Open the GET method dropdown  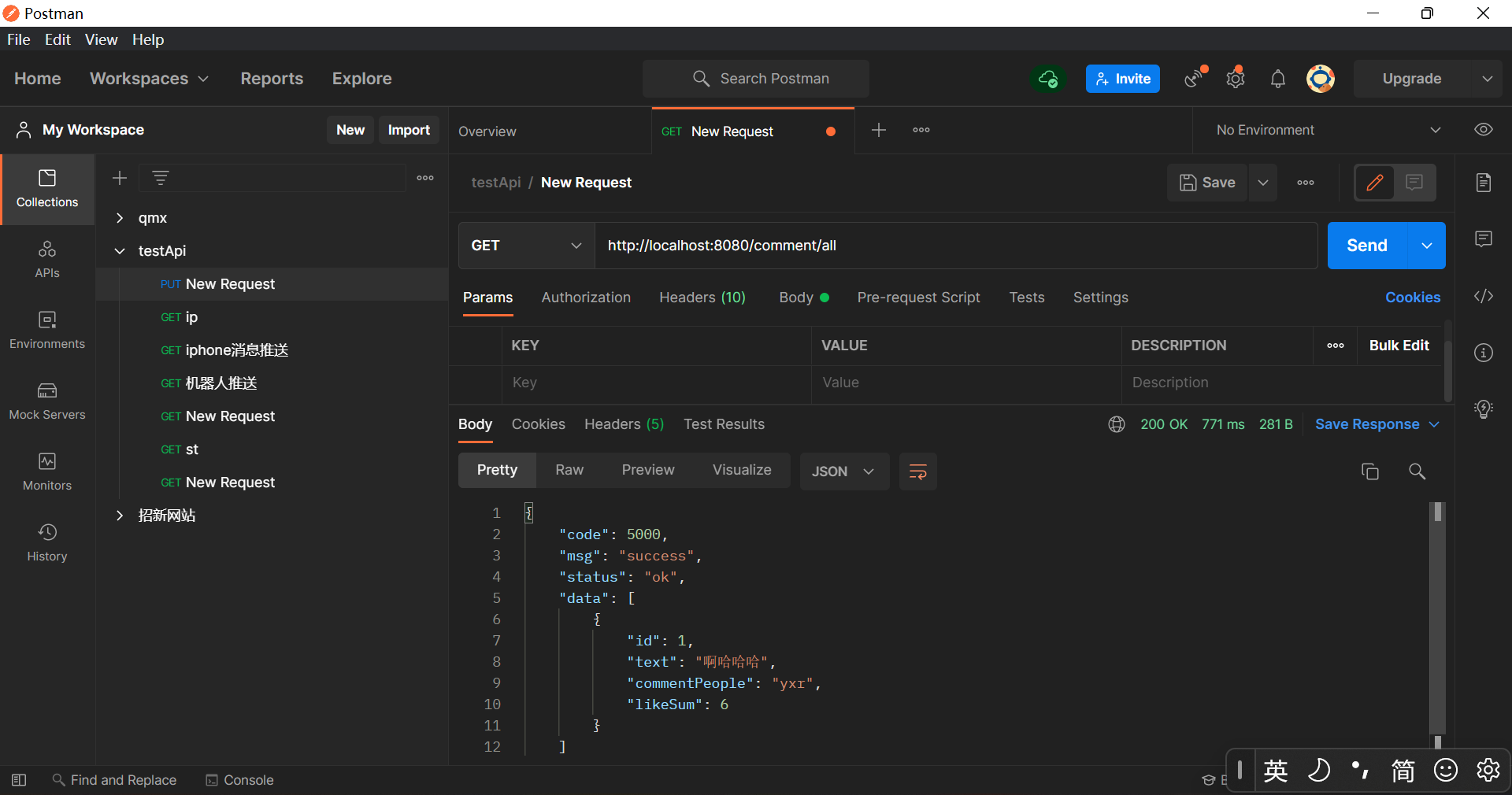(x=526, y=246)
